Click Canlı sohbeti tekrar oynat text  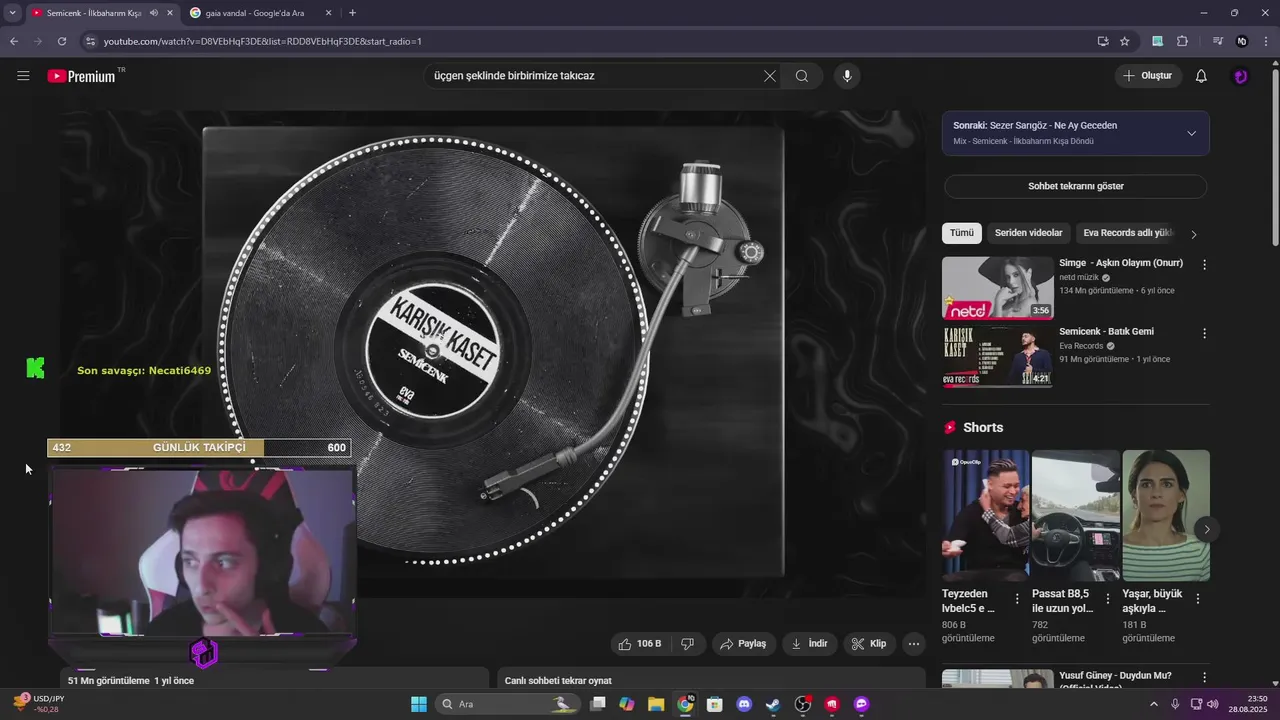pyautogui.click(x=558, y=681)
